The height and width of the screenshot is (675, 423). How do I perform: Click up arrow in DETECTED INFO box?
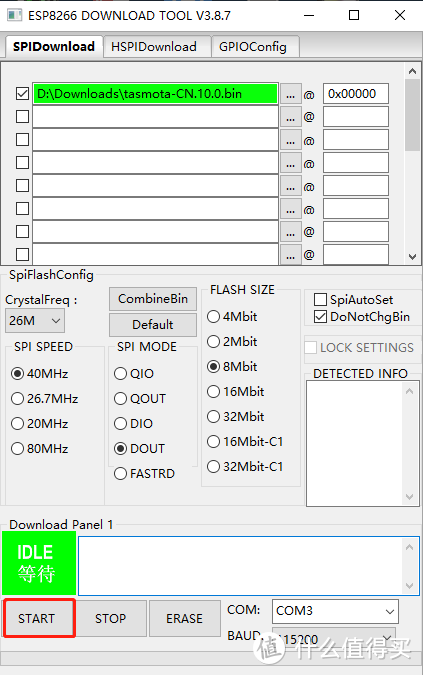pyautogui.click(x=409, y=391)
